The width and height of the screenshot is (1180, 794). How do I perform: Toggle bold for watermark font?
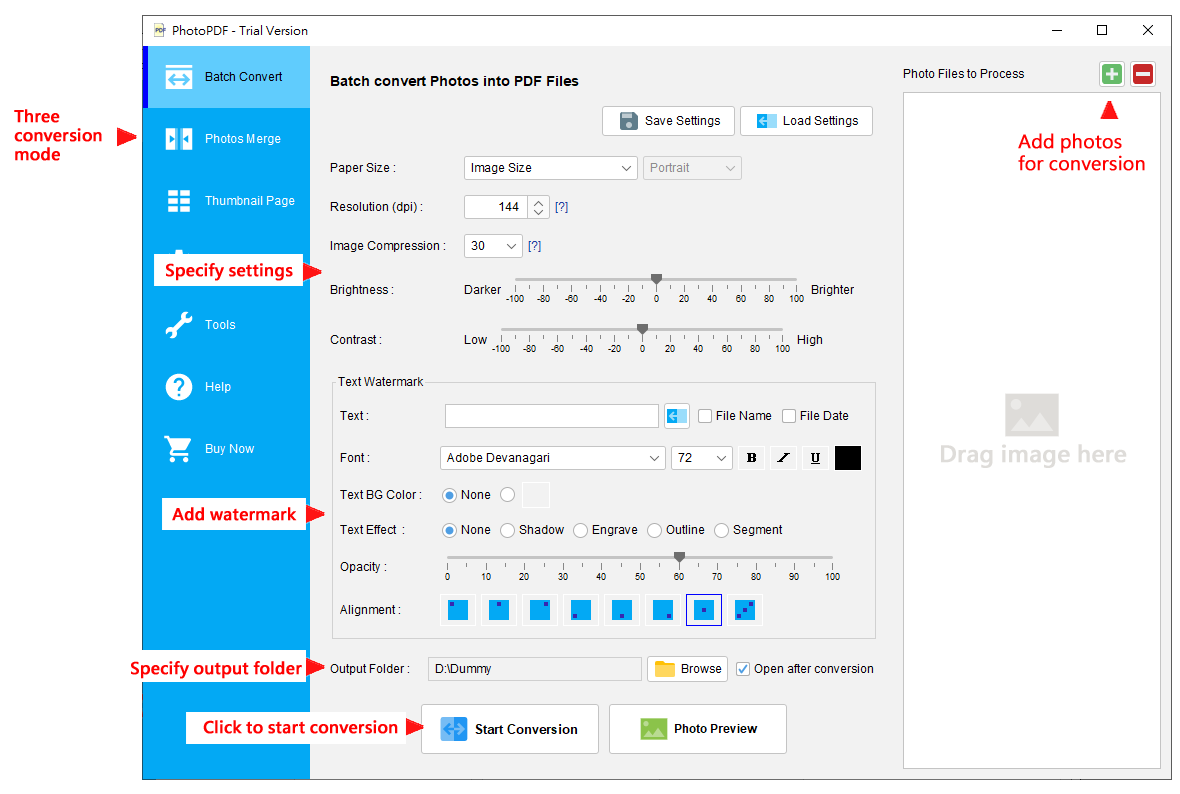click(751, 458)
